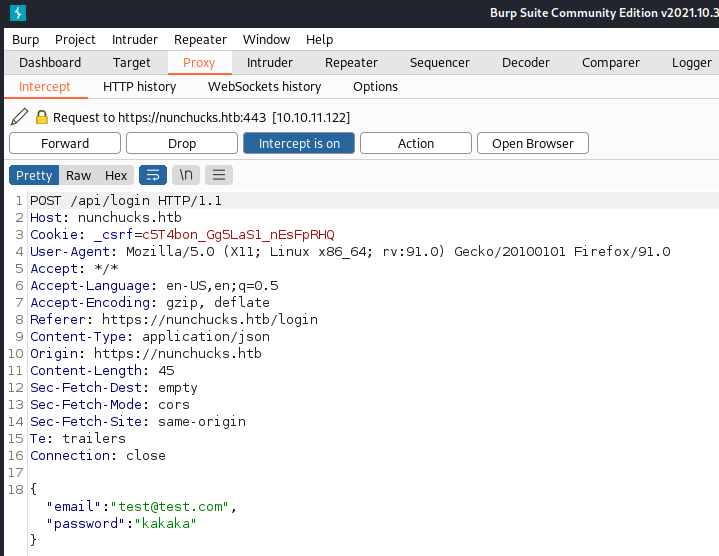Click the User-Agent header line

click(350, 252)
